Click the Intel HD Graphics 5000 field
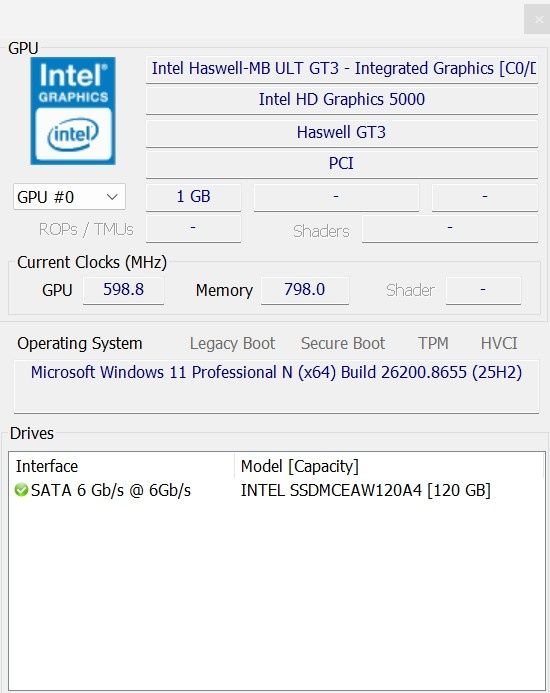The height and width of the screenshot is (693, 550). point(342,100)
